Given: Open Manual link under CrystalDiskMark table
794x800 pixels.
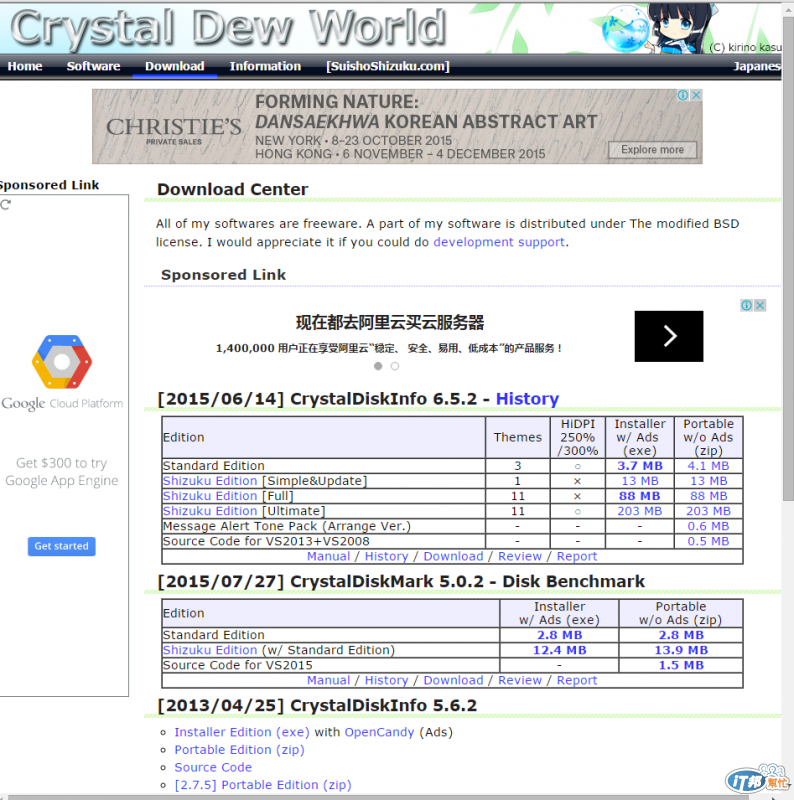Looking at the screenshot, I should (328, 680).
